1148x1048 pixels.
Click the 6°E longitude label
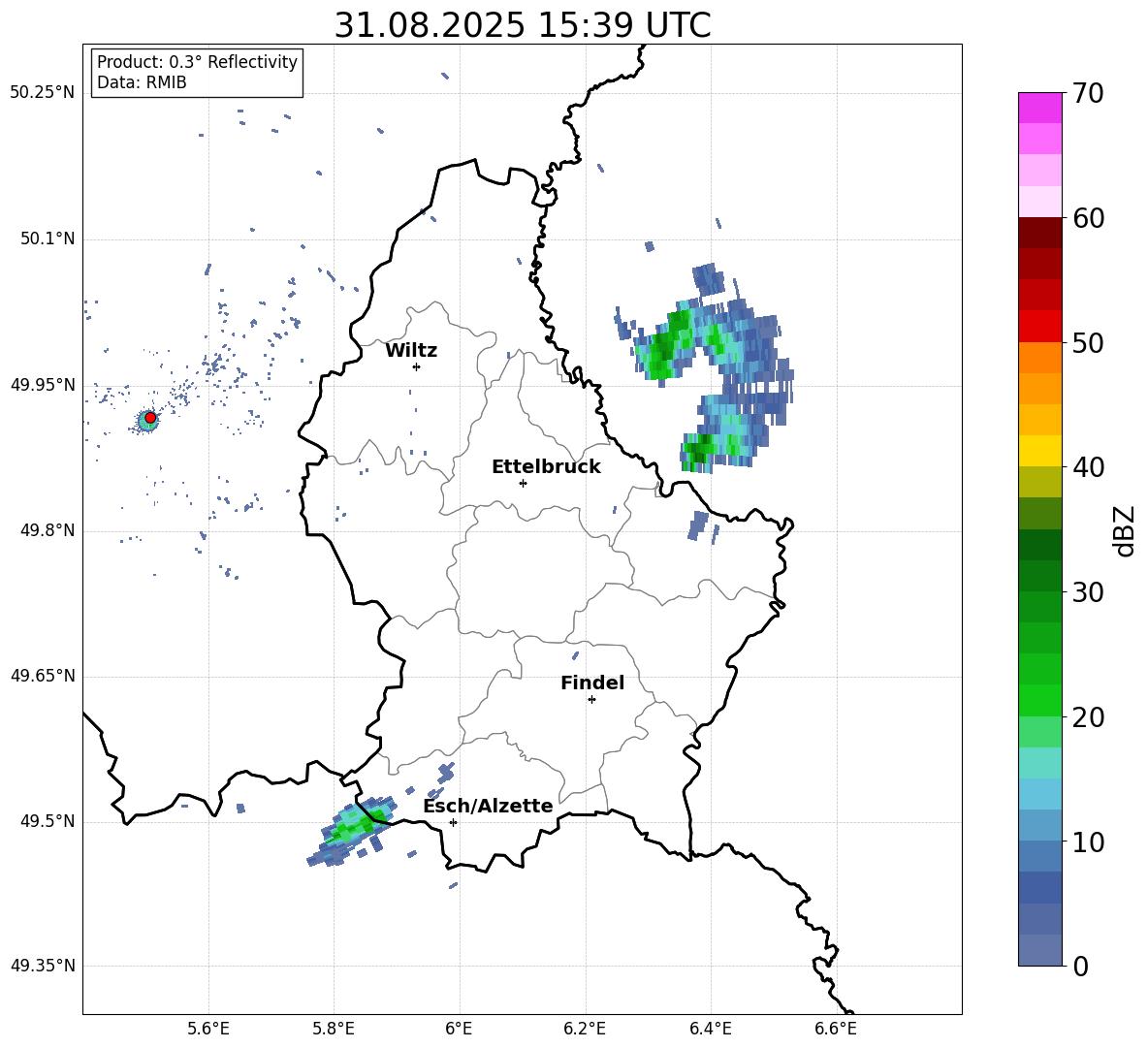click(x=459, y=1029)
